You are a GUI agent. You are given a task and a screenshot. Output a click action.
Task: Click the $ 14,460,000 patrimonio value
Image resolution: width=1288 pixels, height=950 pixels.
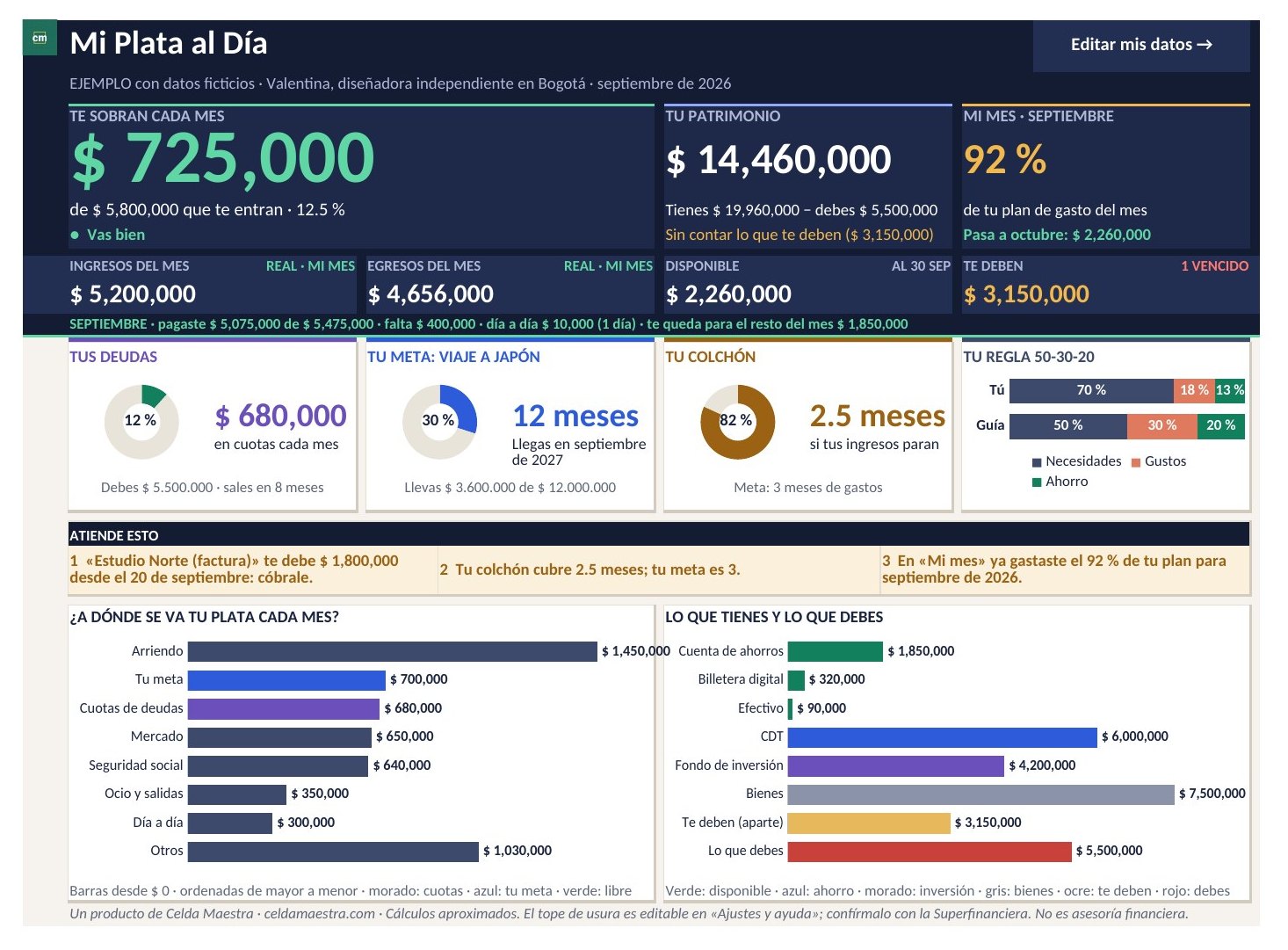click(x=778, y=160)
